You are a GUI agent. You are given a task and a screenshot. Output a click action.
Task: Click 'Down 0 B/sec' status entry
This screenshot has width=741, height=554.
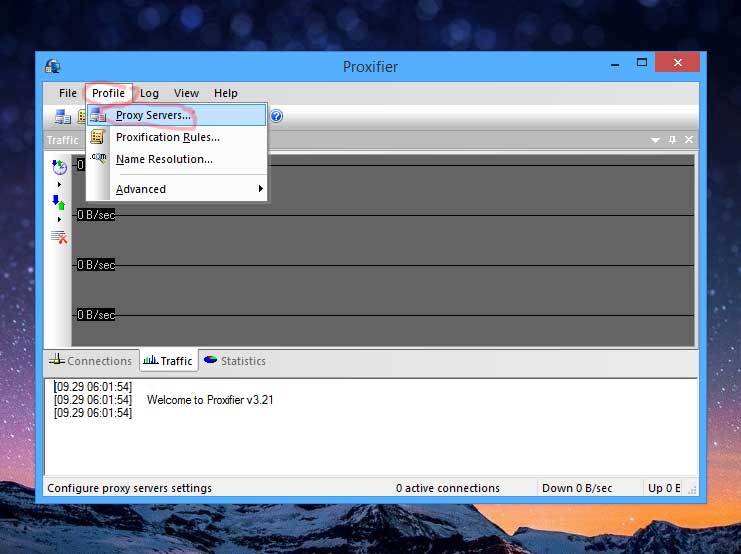[577, 488]
